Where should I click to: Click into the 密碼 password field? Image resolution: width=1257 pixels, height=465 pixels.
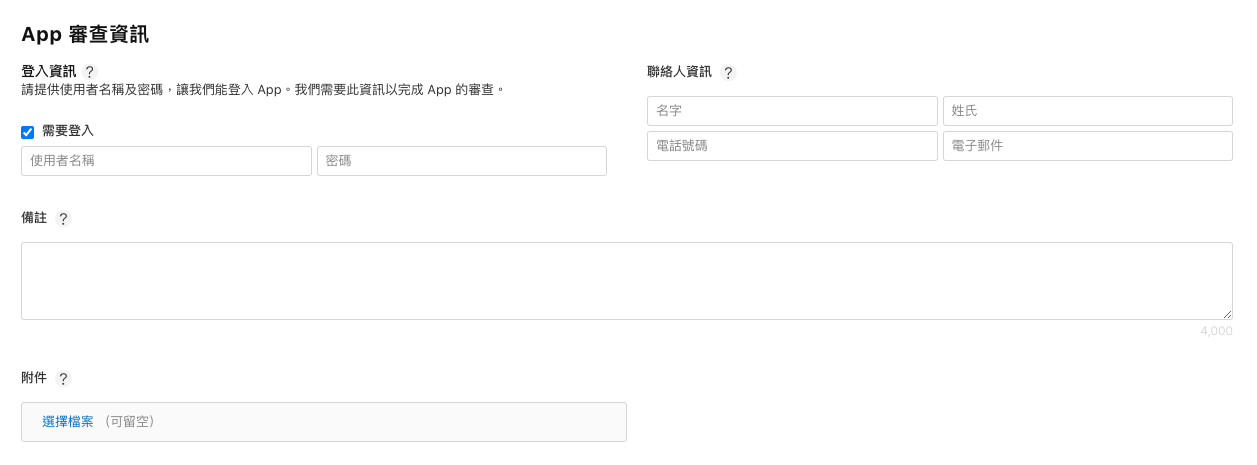[x=461, y=161]
